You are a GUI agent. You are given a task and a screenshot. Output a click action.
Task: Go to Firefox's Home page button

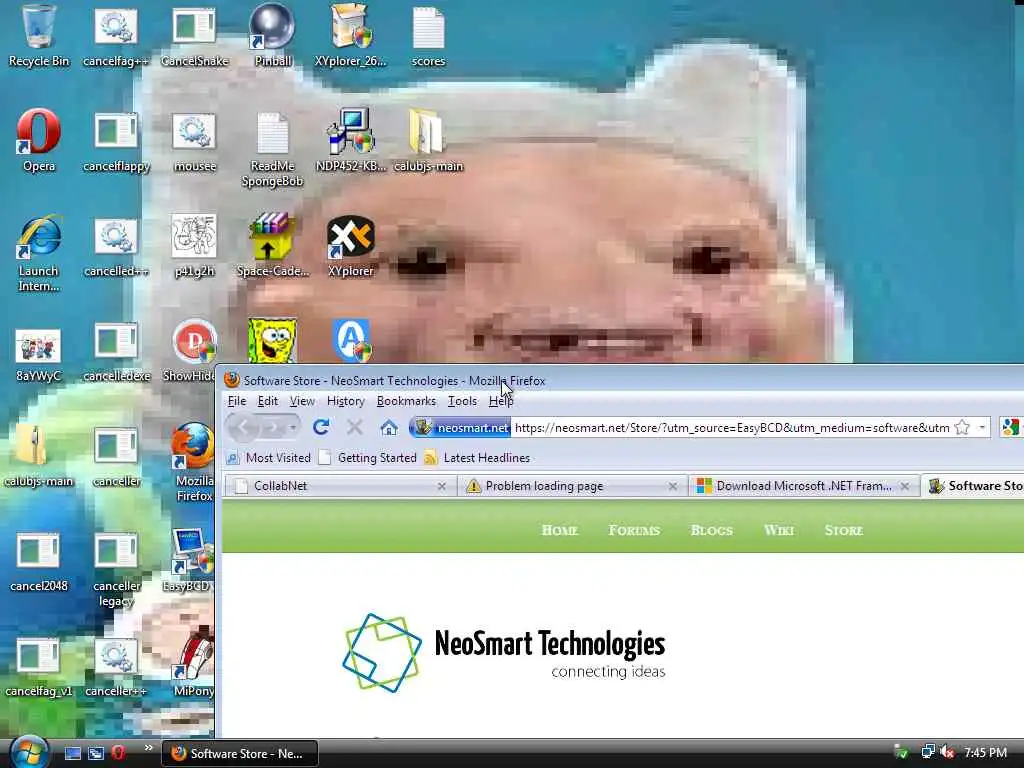389,428
